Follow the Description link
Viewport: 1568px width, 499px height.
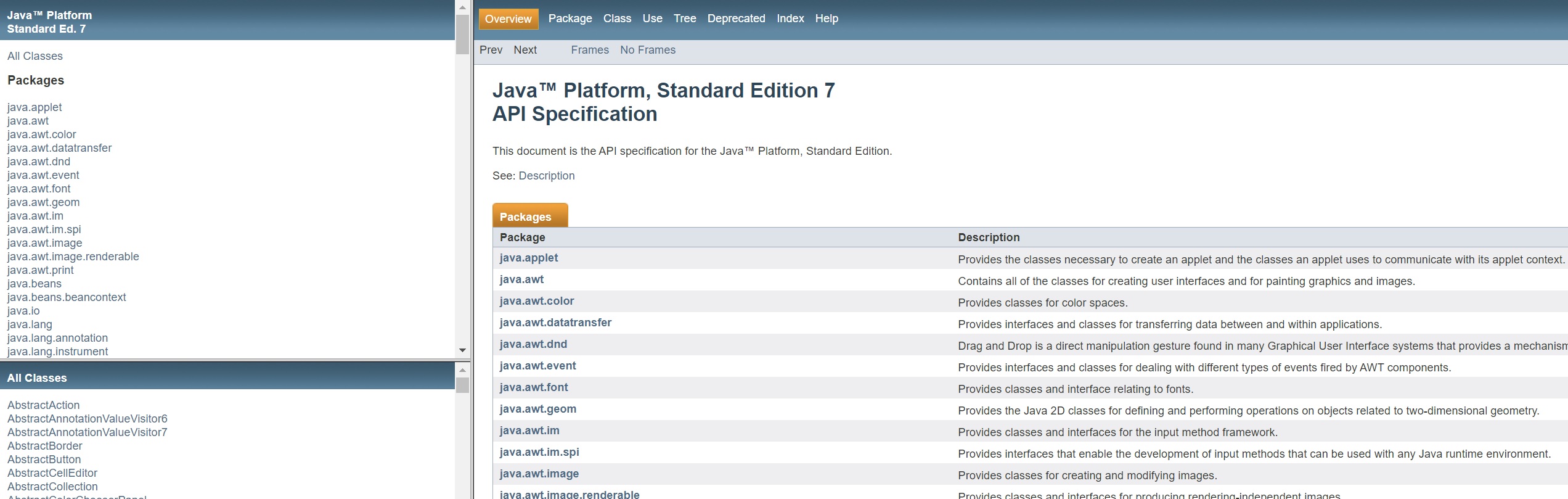click(546, 176)
